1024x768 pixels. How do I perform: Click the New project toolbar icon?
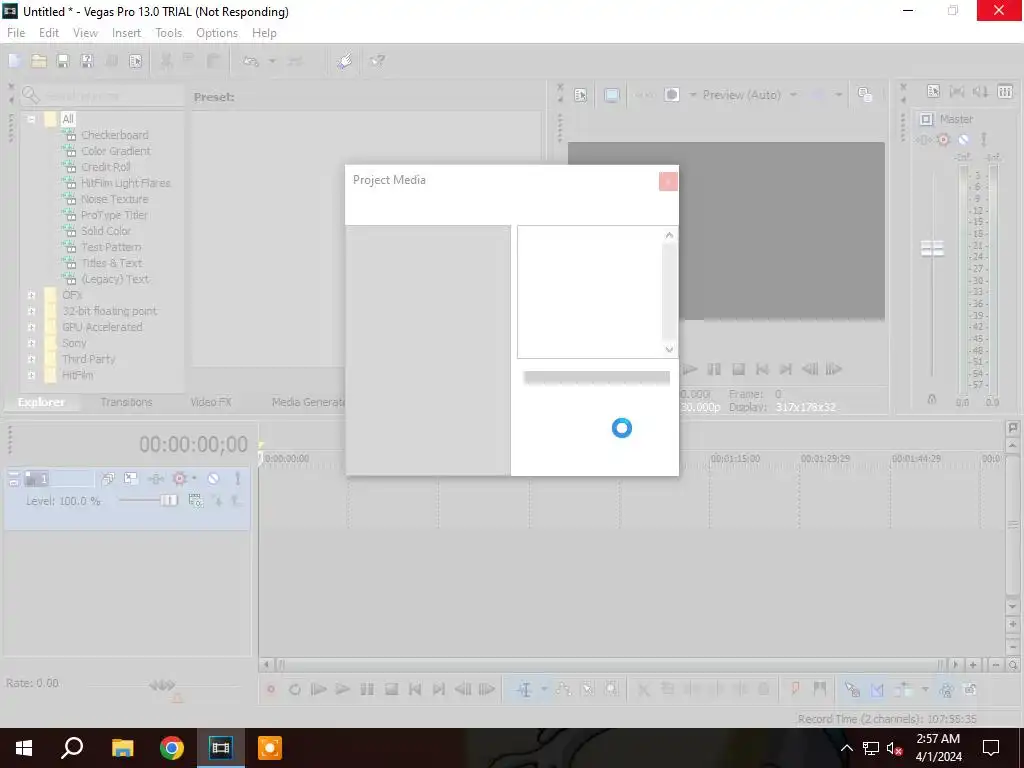point(14,61)
